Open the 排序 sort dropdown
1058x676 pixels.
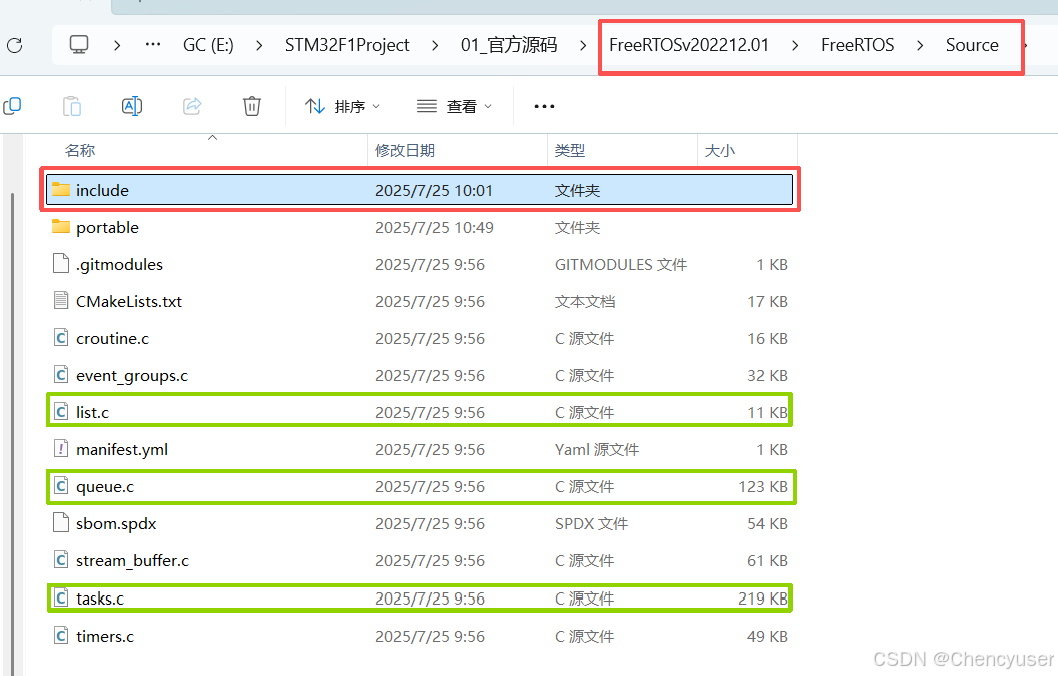(342, 106)
